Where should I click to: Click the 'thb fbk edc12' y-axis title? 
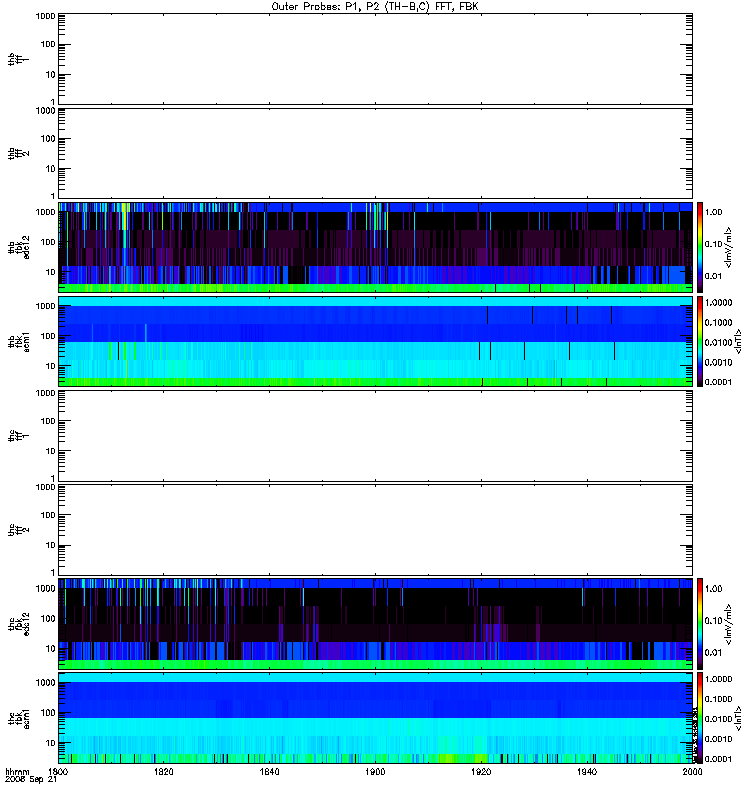19,247
